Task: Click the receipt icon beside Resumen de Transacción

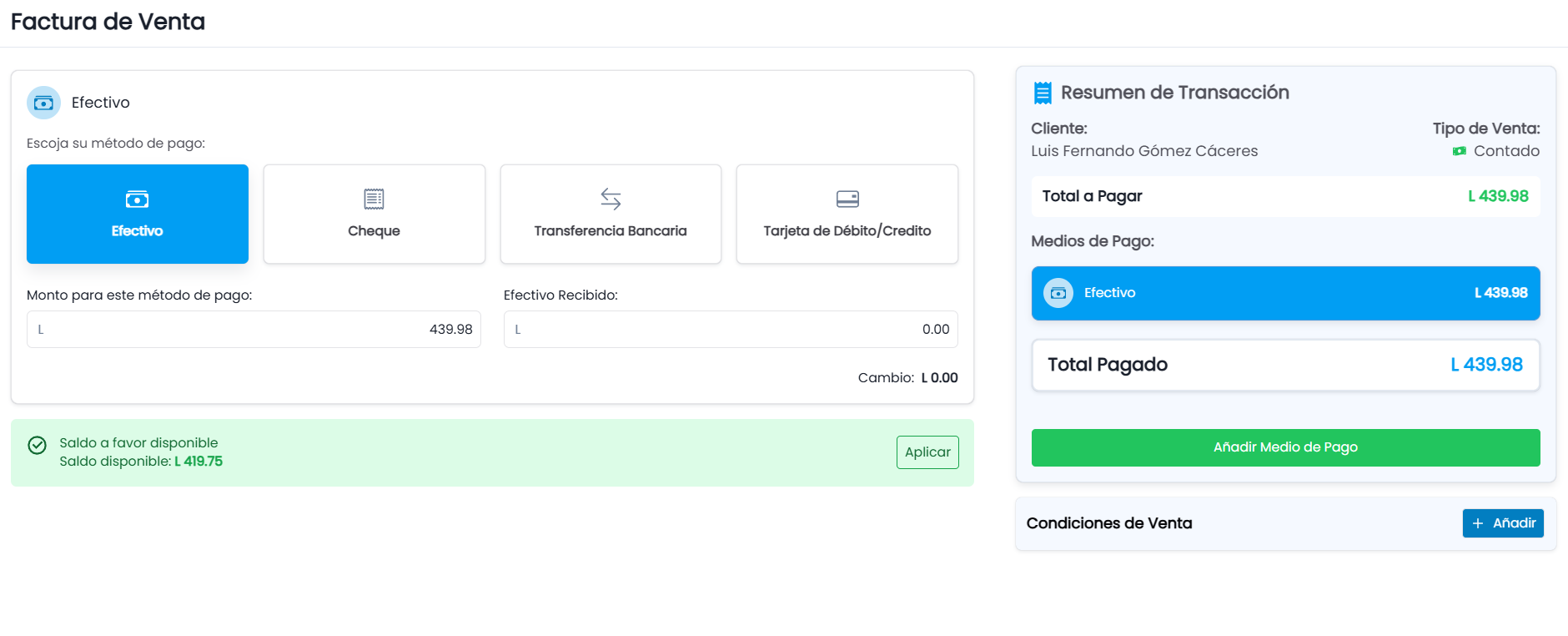Action: click(1043, 93)
